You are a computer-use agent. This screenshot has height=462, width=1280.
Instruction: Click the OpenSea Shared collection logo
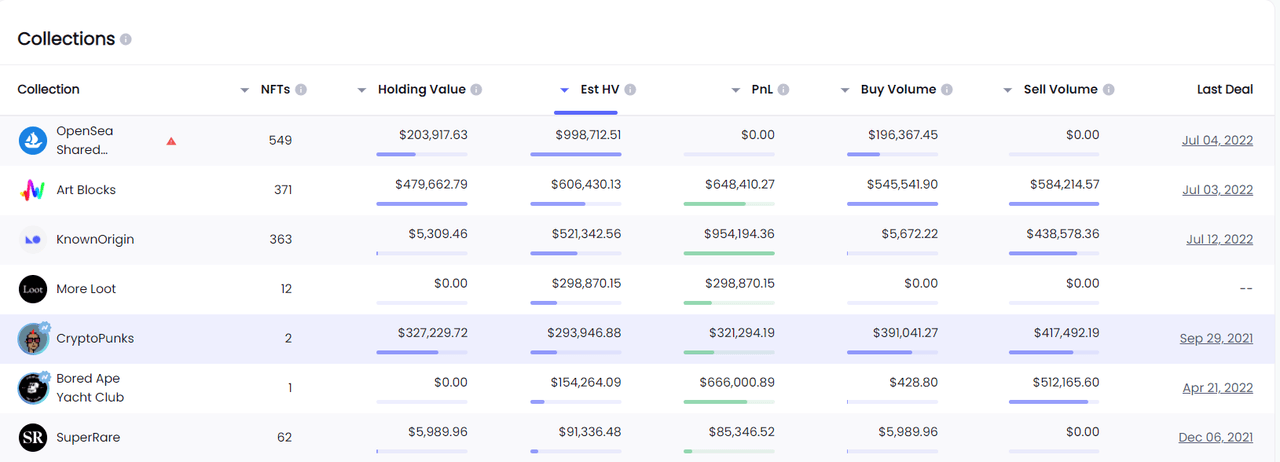33,141
